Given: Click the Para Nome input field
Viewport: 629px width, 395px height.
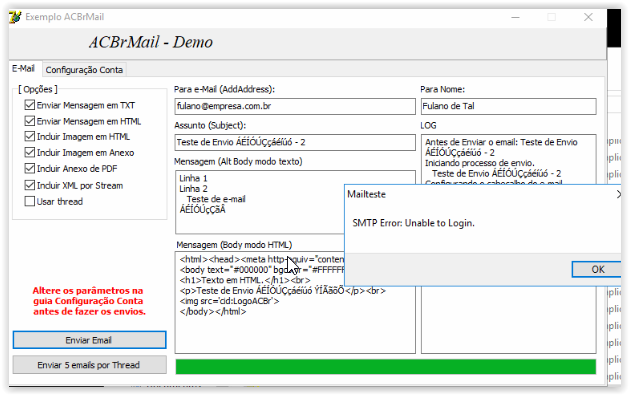Looking at the screenshot, I should [508, 106].
